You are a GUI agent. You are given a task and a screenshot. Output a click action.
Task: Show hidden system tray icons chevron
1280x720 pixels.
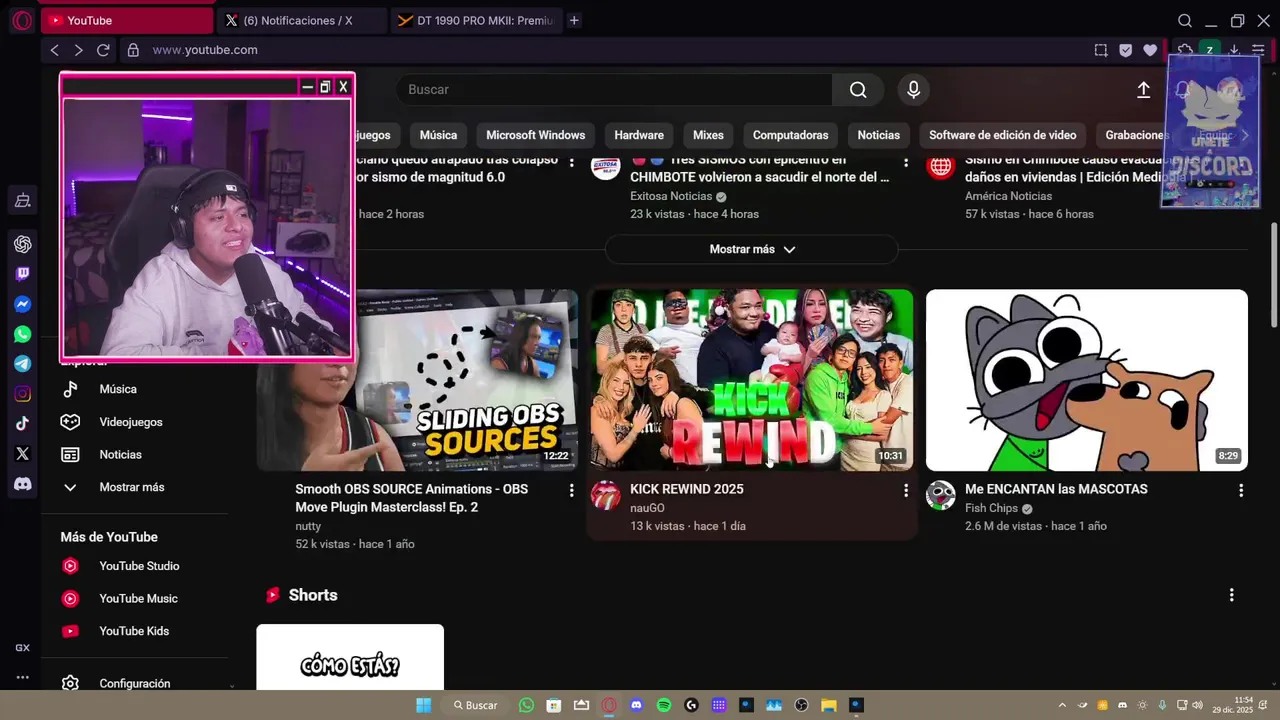pos(1062,705)
